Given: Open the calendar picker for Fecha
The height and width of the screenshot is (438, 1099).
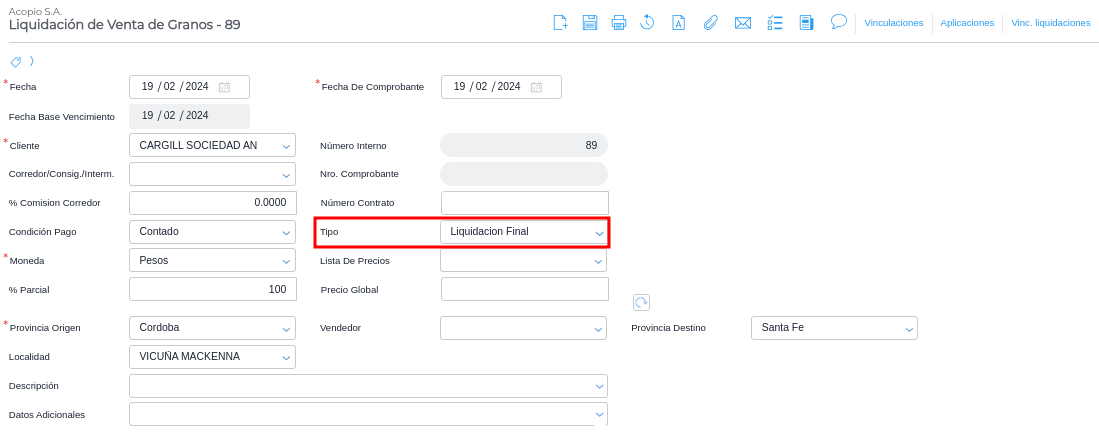Looking at the screenshot, I should coord(225,87).
